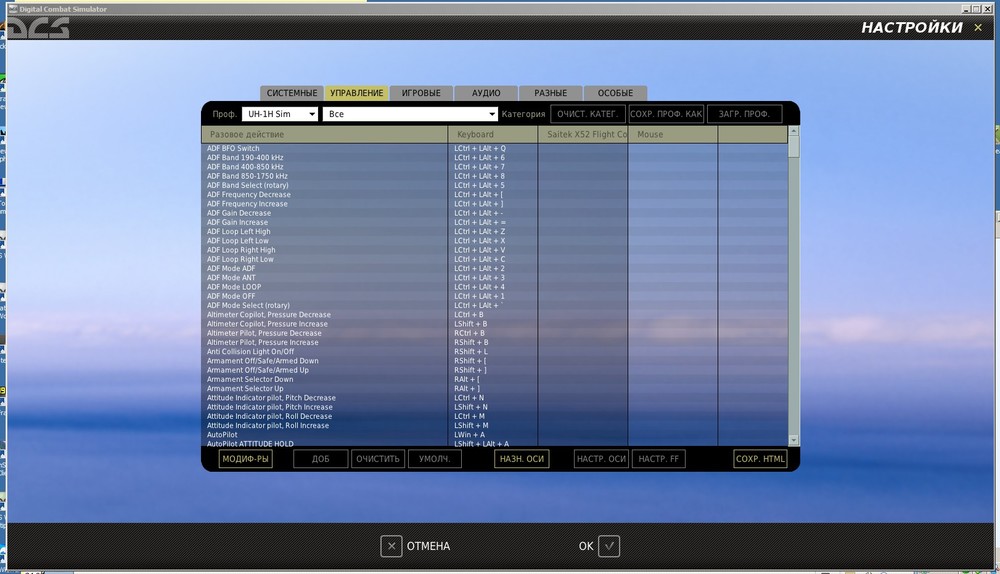Image resolution: width=1000 pixels, height=574 pixels.
Task: Open the СИСТЕМНЫЕ tab
Action: 291,93
